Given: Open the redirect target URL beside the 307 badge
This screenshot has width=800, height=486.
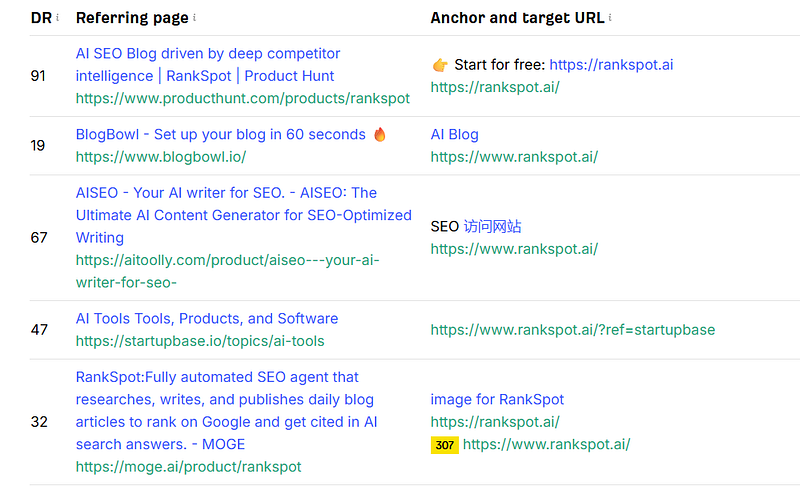Looking at the screenshot, I should tap(546, 444).
